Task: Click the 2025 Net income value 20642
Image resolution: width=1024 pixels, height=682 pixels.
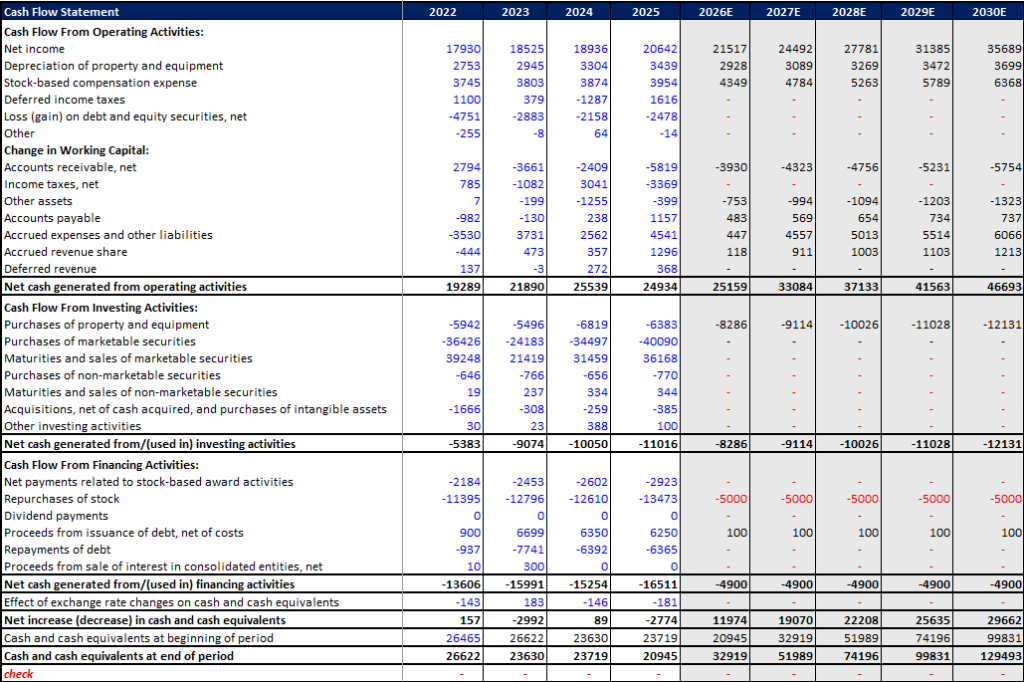Action: click(663, 47)
